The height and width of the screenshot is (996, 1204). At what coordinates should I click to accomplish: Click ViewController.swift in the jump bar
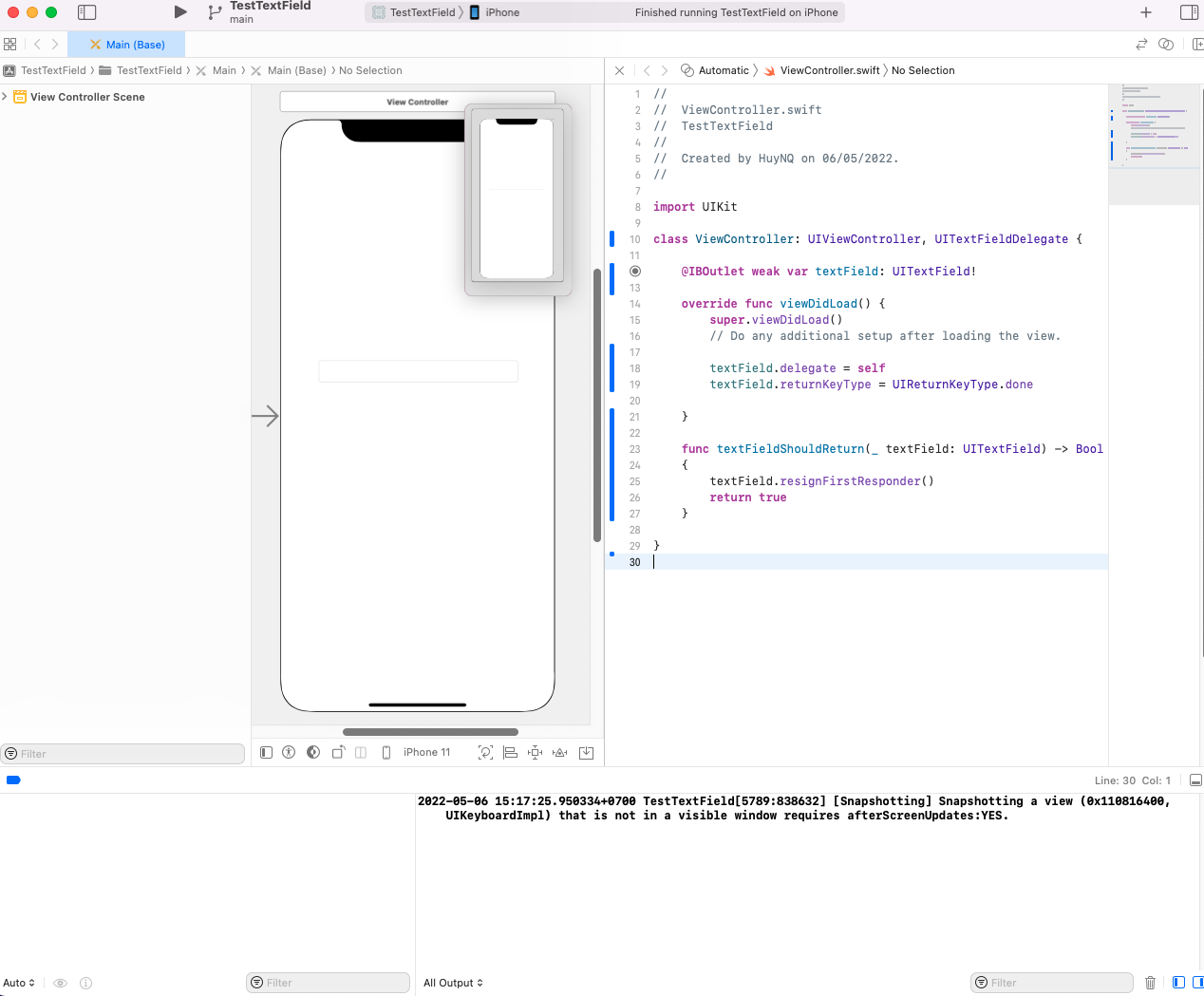[833, 70]
